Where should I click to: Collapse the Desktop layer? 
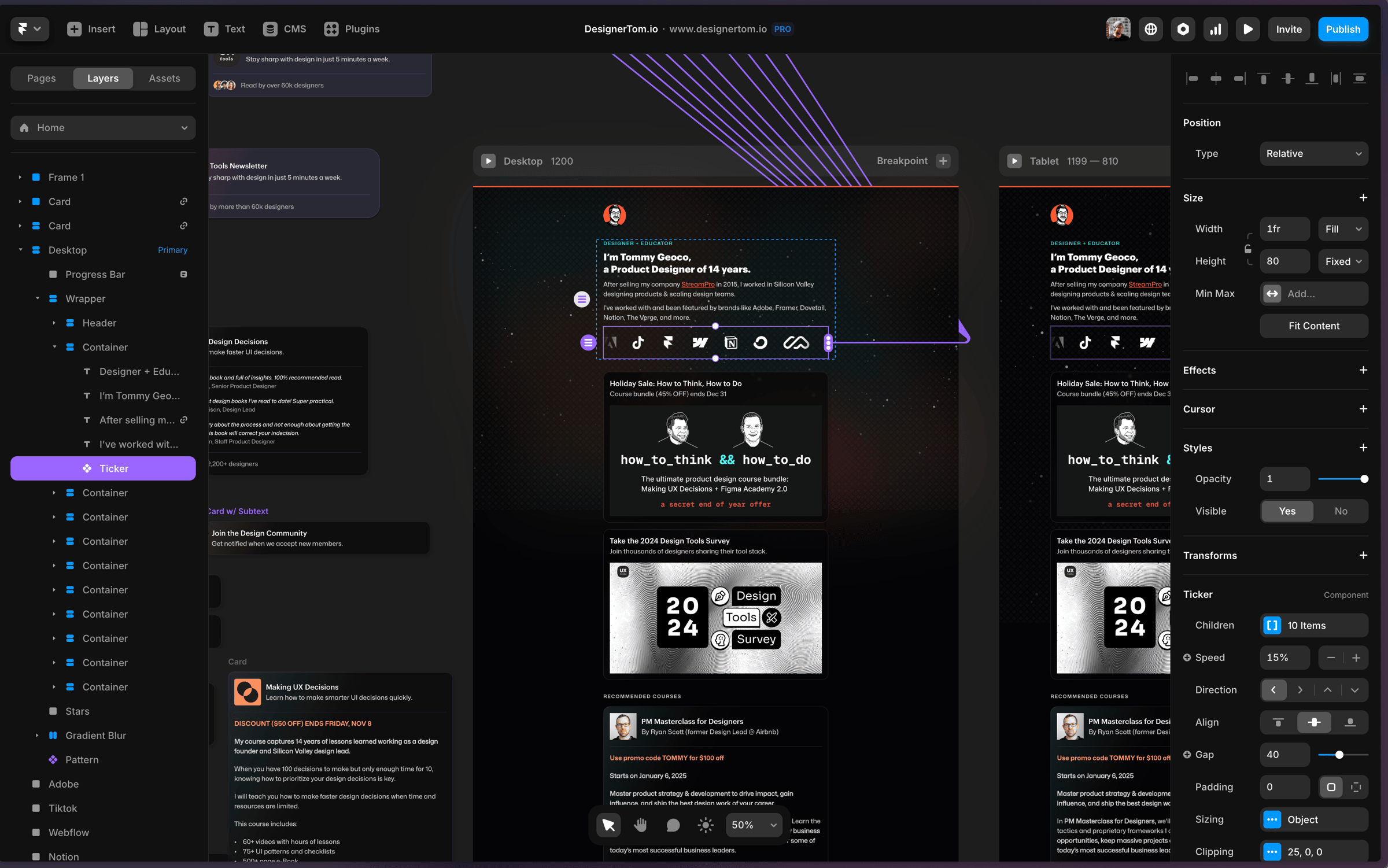click(20, 250)
